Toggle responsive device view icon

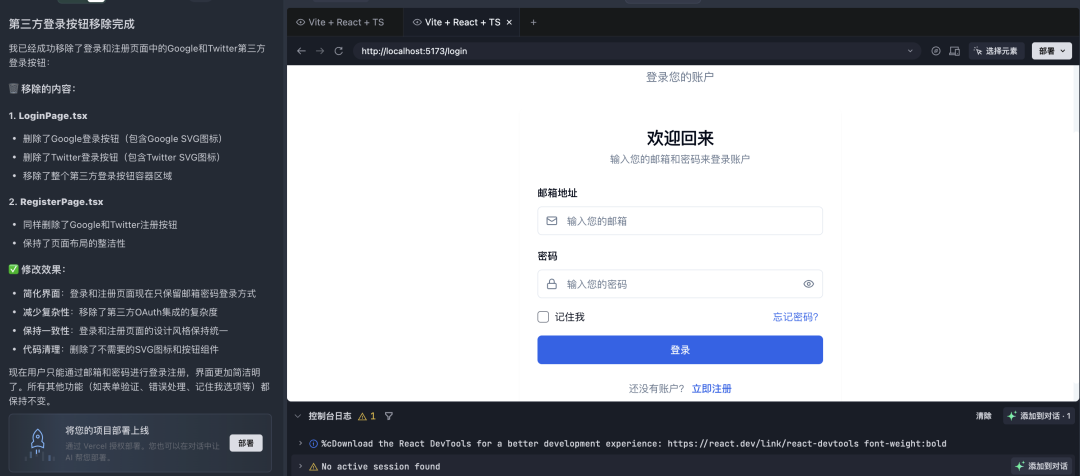955,51
